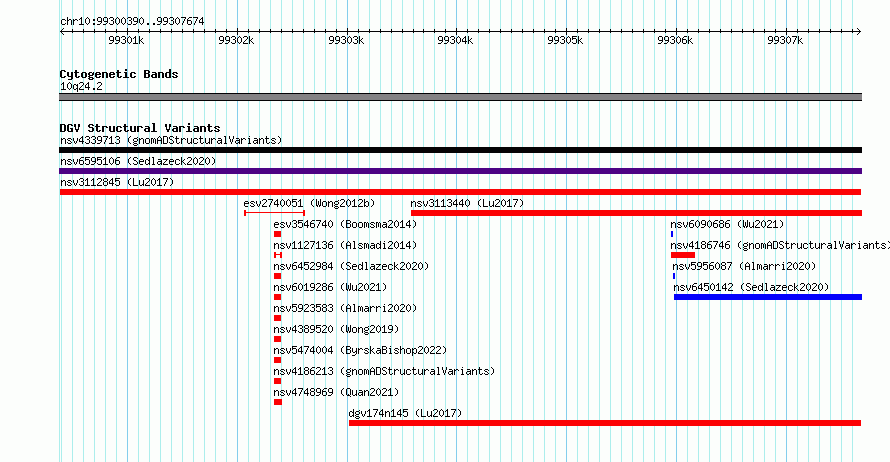
Task: Select the red nsv3112845 variant bar
Action: pos(460,192)
